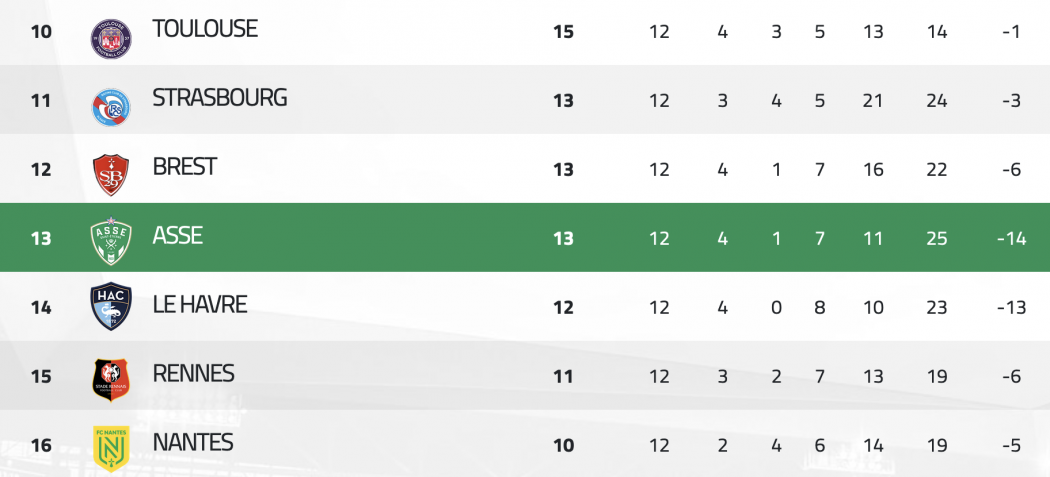Click Toulouse's 15 points value
Screen dimensions: 1050x477
pyautogui.click(x=564, y=31)
